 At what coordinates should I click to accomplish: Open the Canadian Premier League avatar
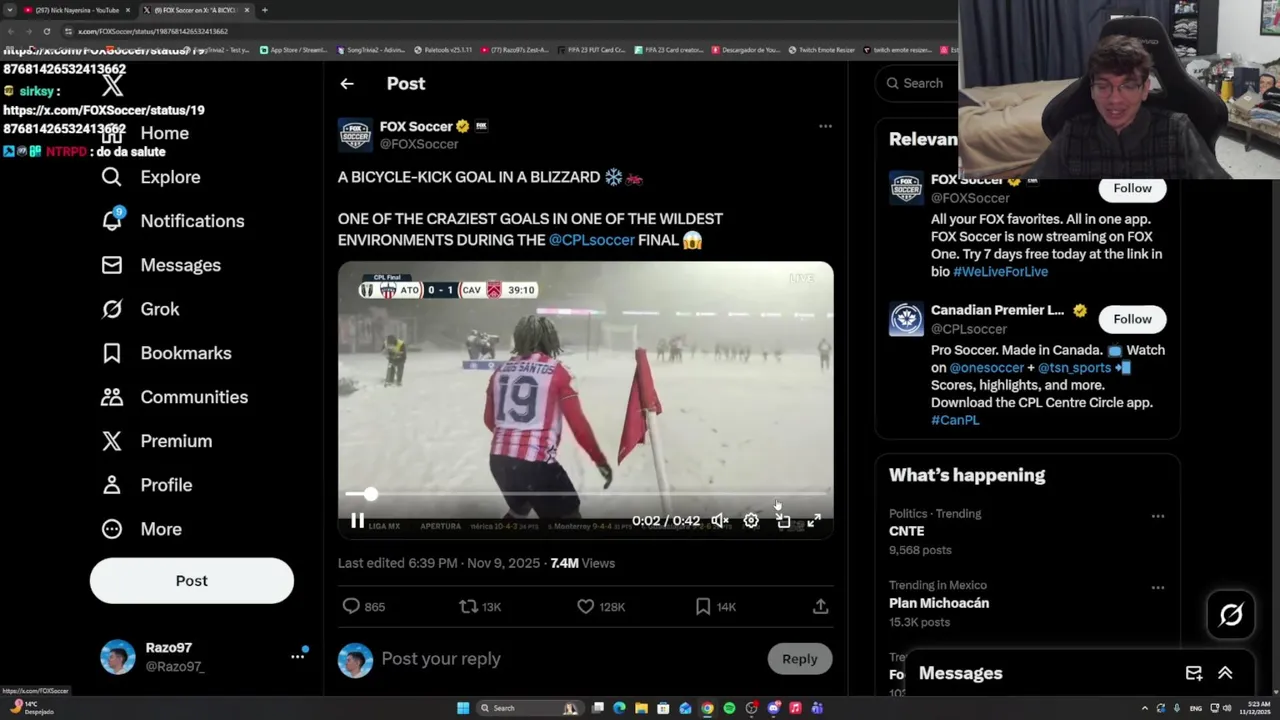[906, 319]
